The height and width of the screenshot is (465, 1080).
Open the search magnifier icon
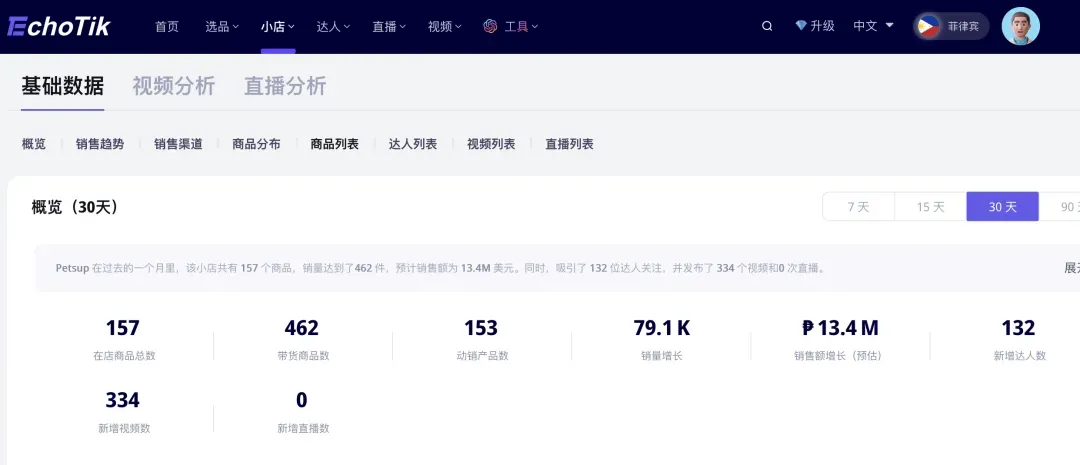coord(767,26)
